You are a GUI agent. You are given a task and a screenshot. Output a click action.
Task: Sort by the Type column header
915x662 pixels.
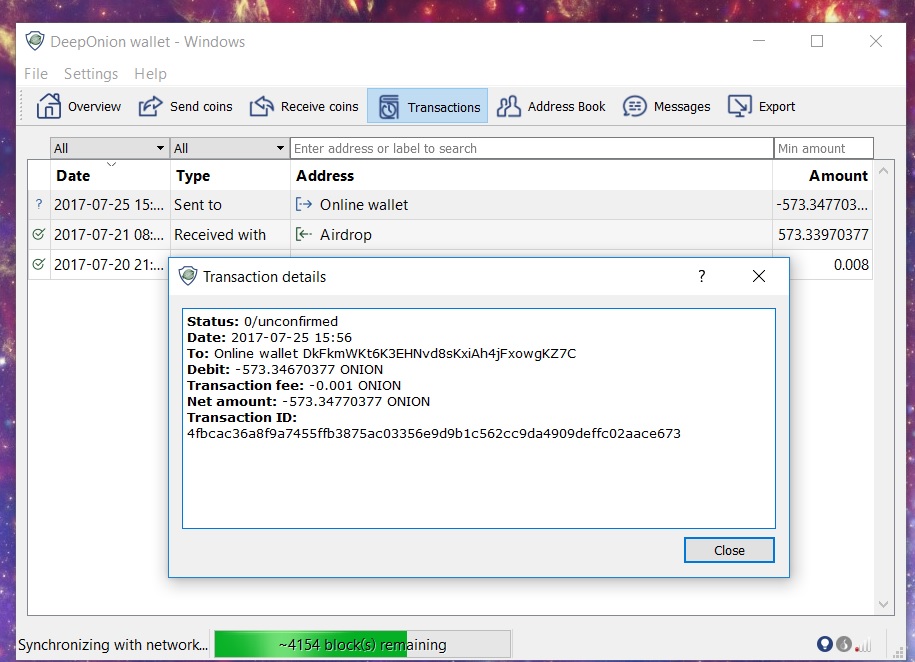230,176
